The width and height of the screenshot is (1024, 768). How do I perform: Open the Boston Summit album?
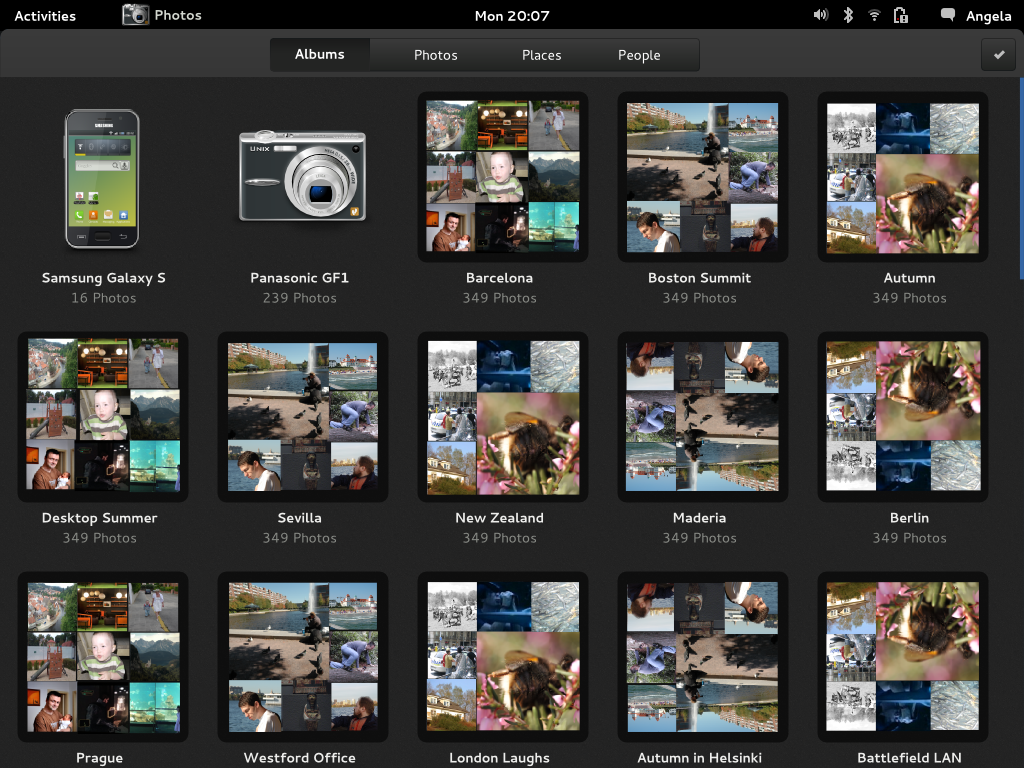pyautogui.click(x=702, y=176)
